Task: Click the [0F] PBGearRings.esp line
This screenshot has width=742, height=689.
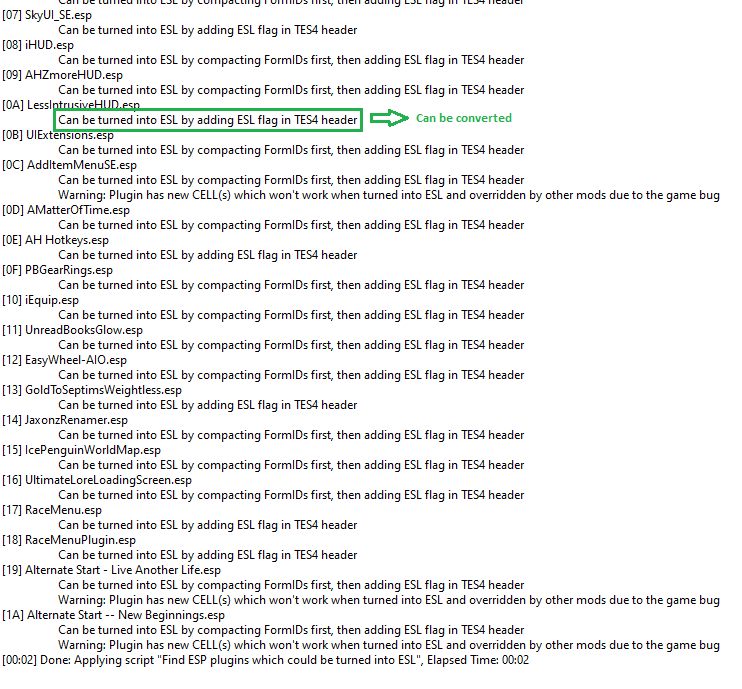Action: [57, 270]
